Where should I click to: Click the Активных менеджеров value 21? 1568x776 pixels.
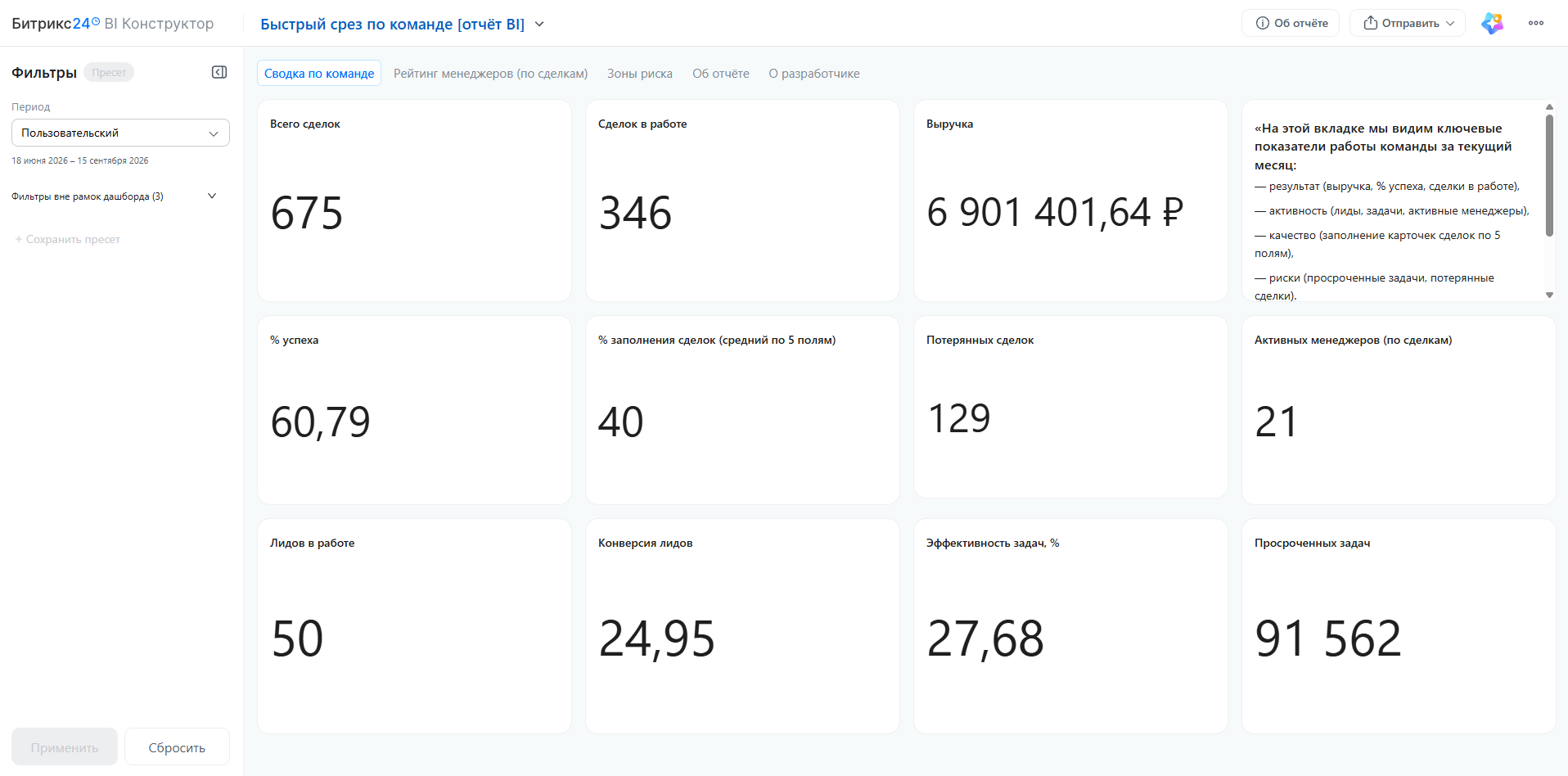[1277, 422]
